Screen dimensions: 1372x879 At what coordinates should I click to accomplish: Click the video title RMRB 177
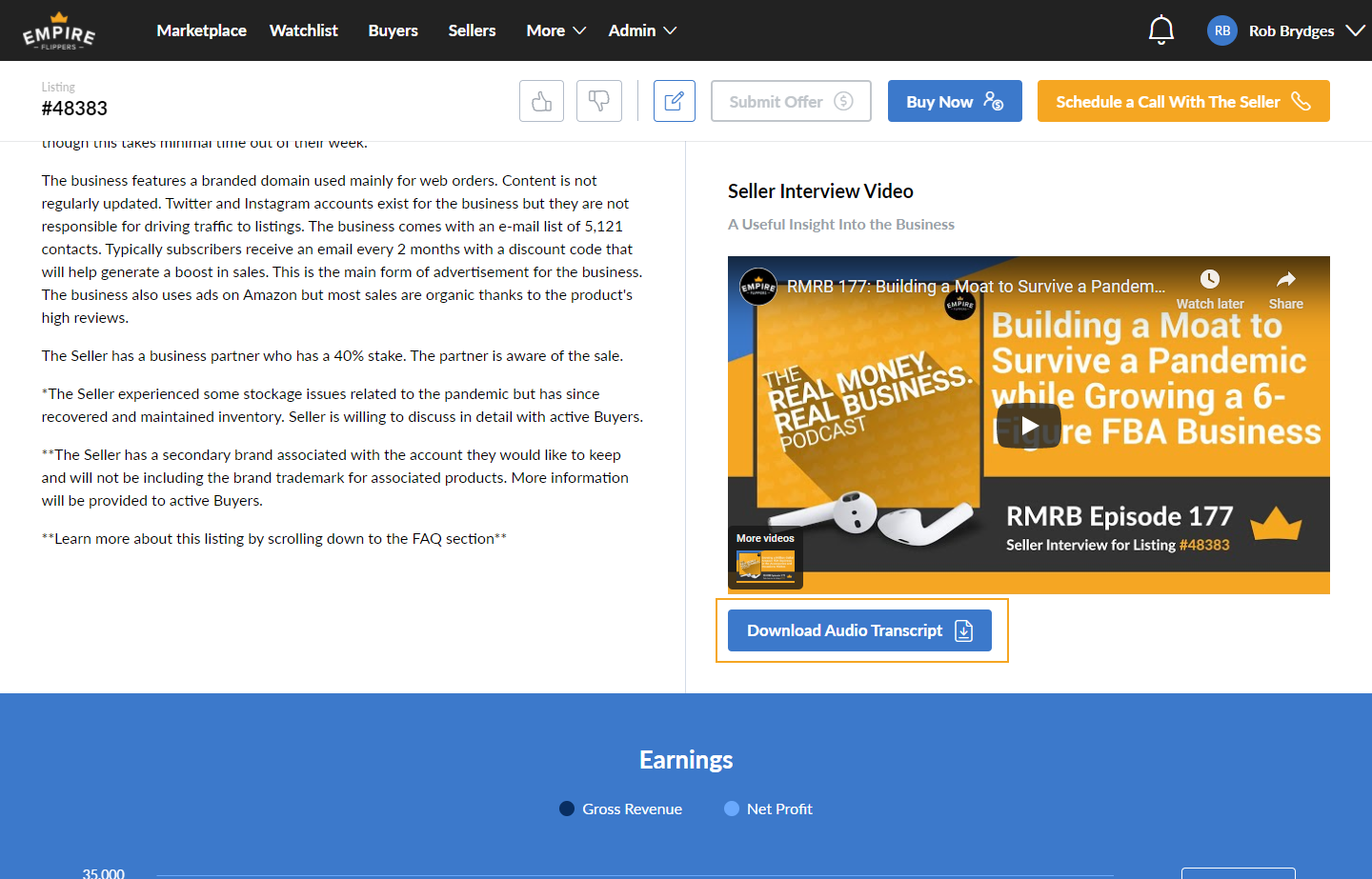[x=976, y=287]
